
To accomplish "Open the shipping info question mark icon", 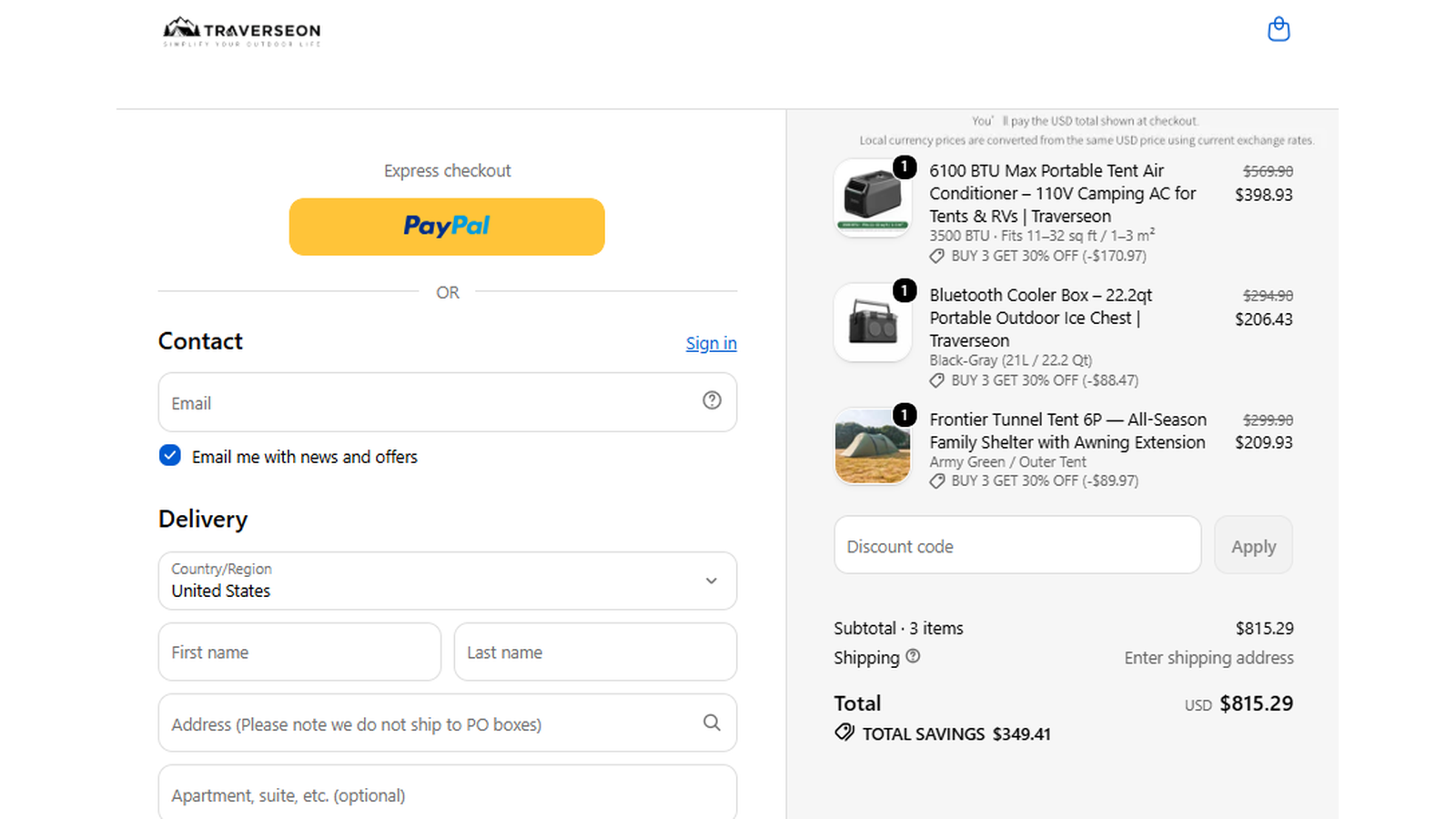I will [x=913, y=656].
